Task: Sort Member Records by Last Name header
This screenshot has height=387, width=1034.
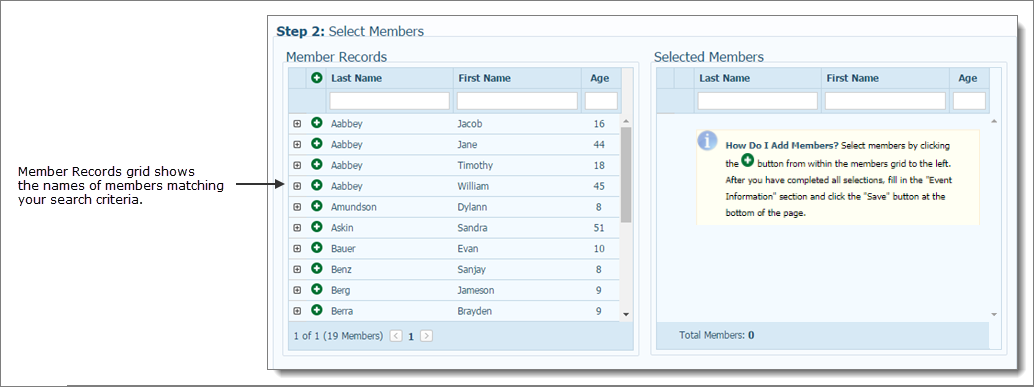Action: pos(356,78)
